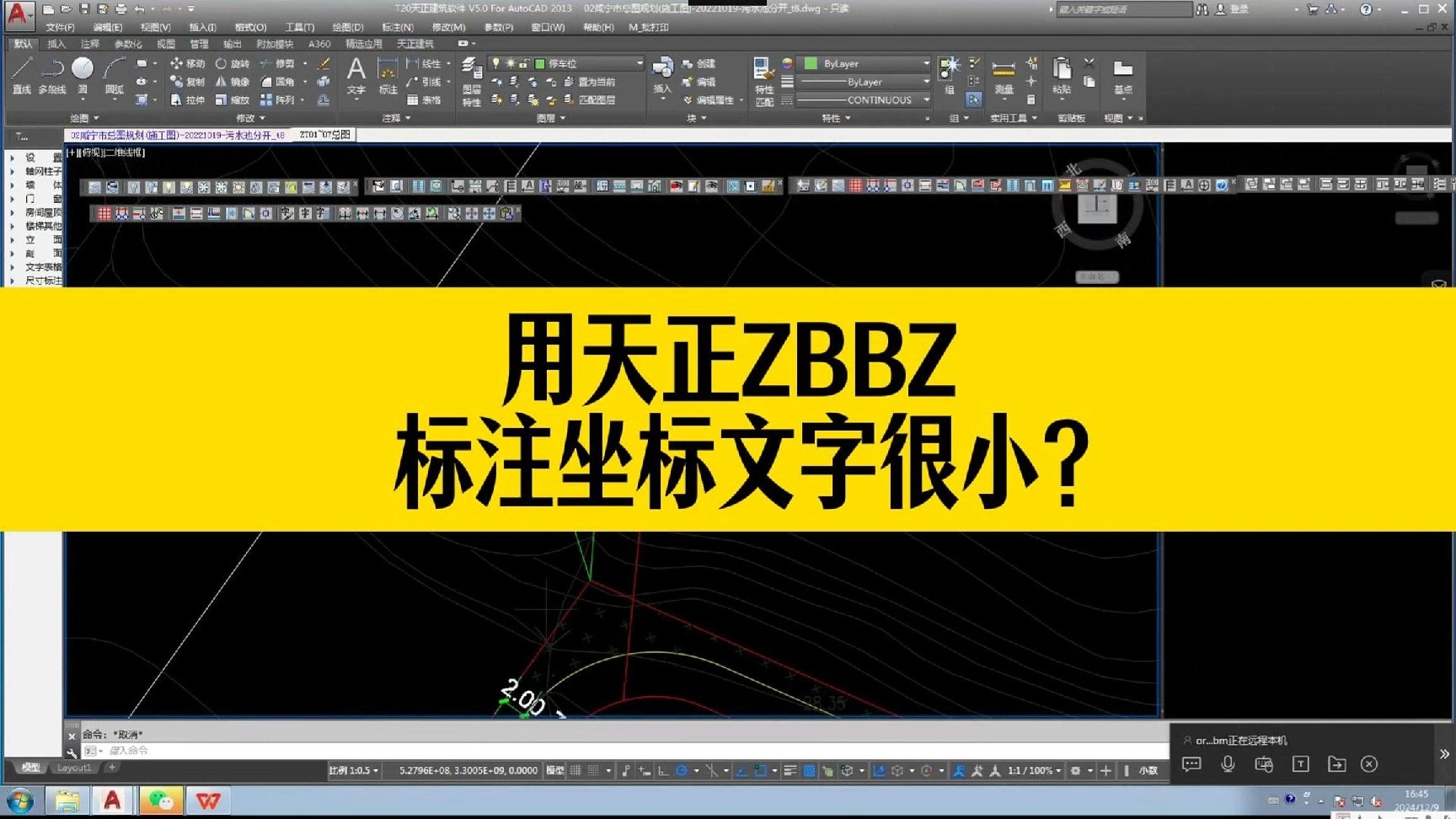Click the chat icon in remote panel

coord(1191,763)
